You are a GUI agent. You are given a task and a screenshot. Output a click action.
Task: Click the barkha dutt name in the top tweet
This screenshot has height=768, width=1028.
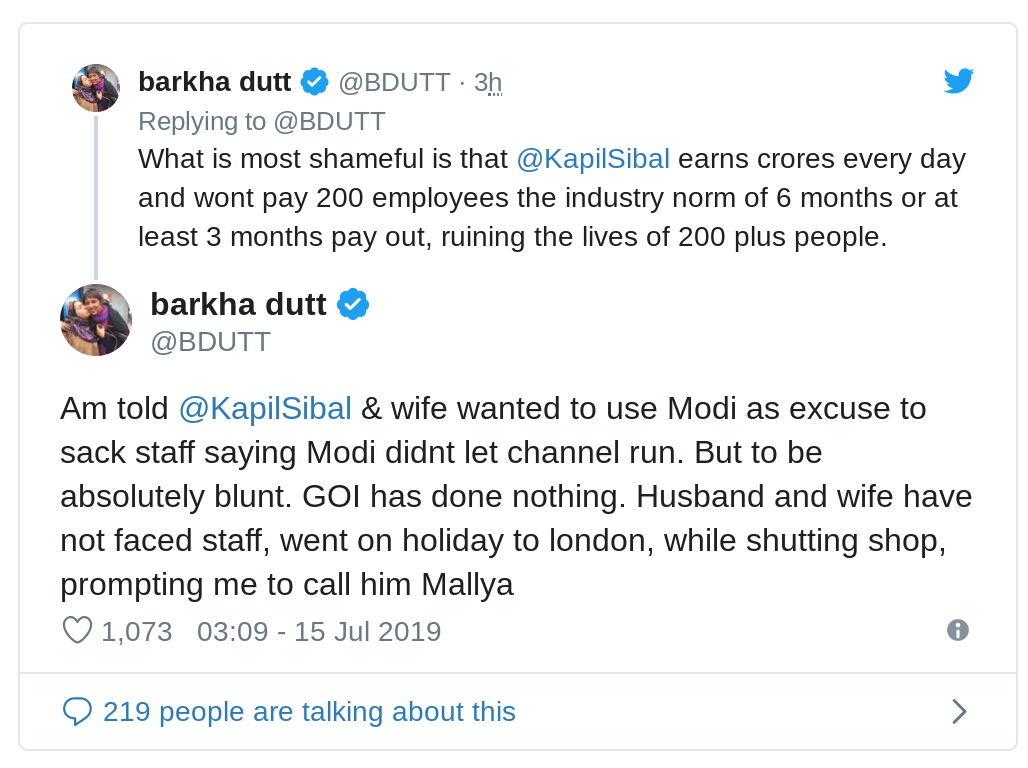click(214, 82)
